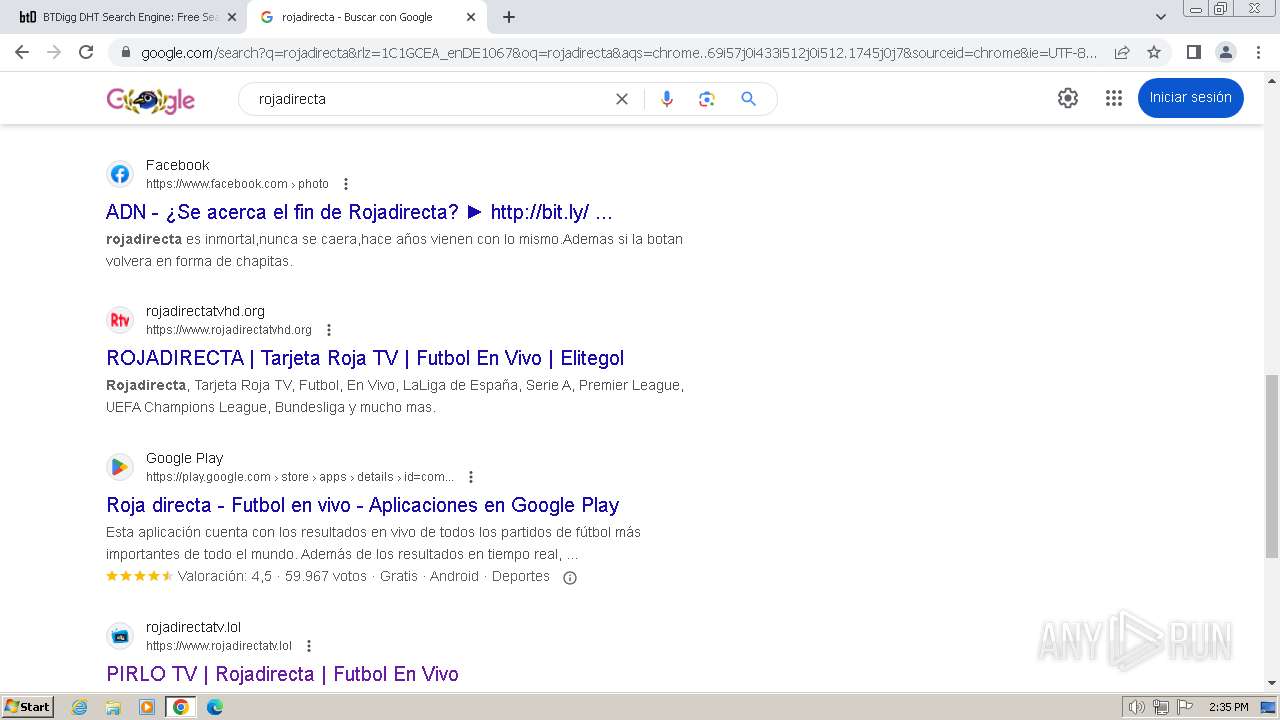Click the magnifier search button
1280x720 pixels.
click(x=748, y=99)
